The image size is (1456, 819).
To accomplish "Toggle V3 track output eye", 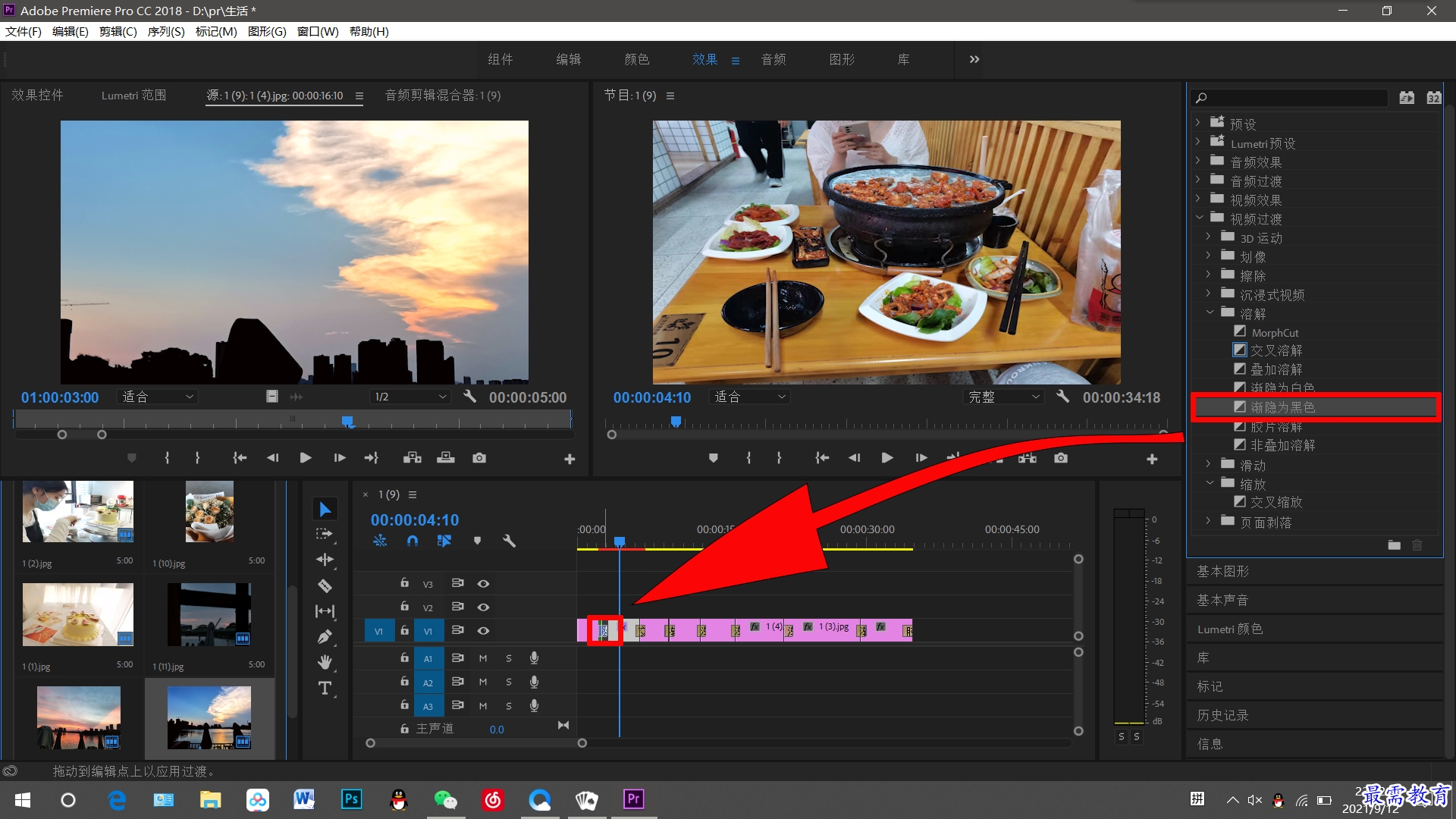I will point(483,583).
